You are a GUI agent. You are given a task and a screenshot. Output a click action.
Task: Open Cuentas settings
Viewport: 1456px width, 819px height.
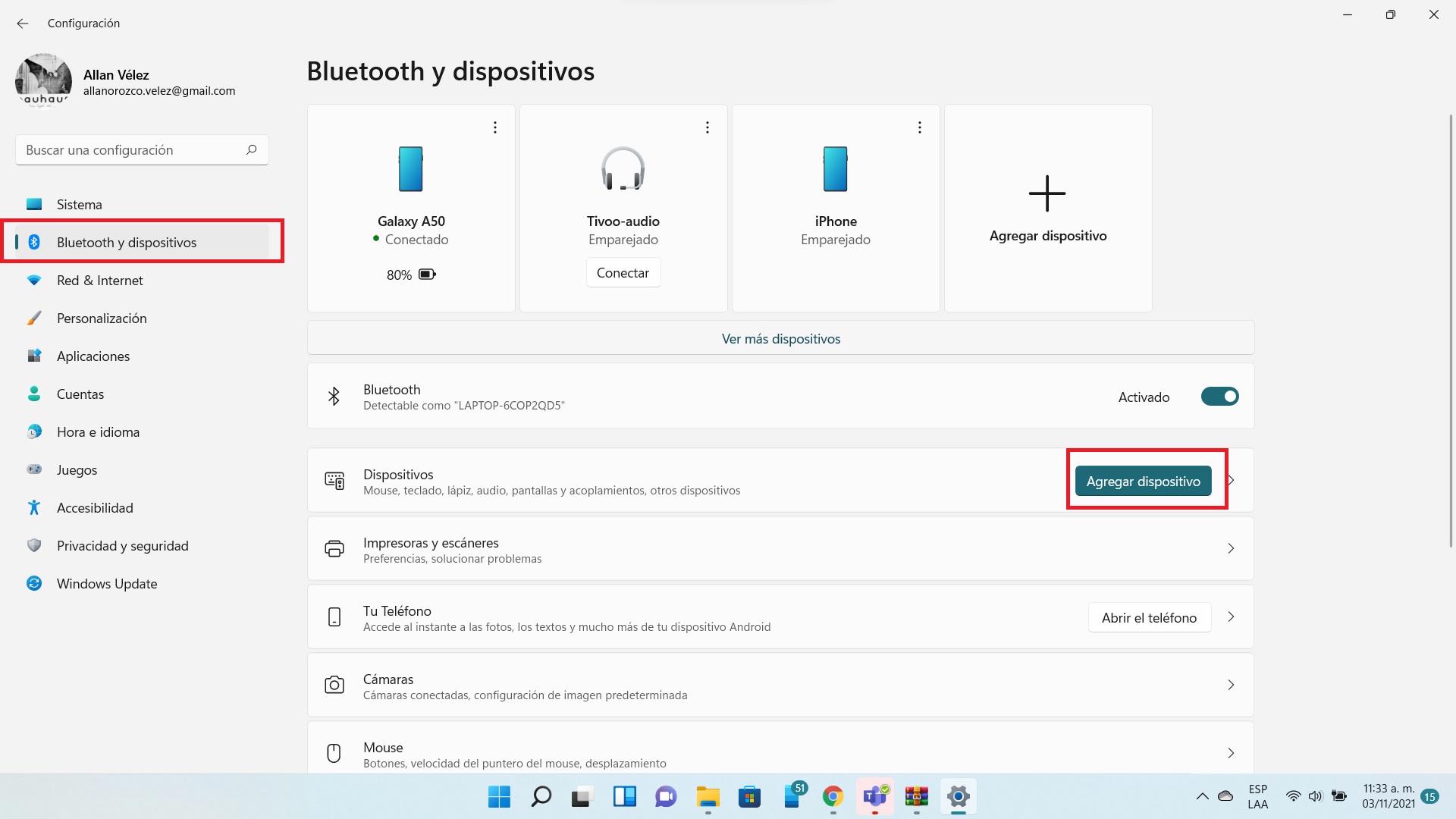pyautogui.click(x=80, y=394)
